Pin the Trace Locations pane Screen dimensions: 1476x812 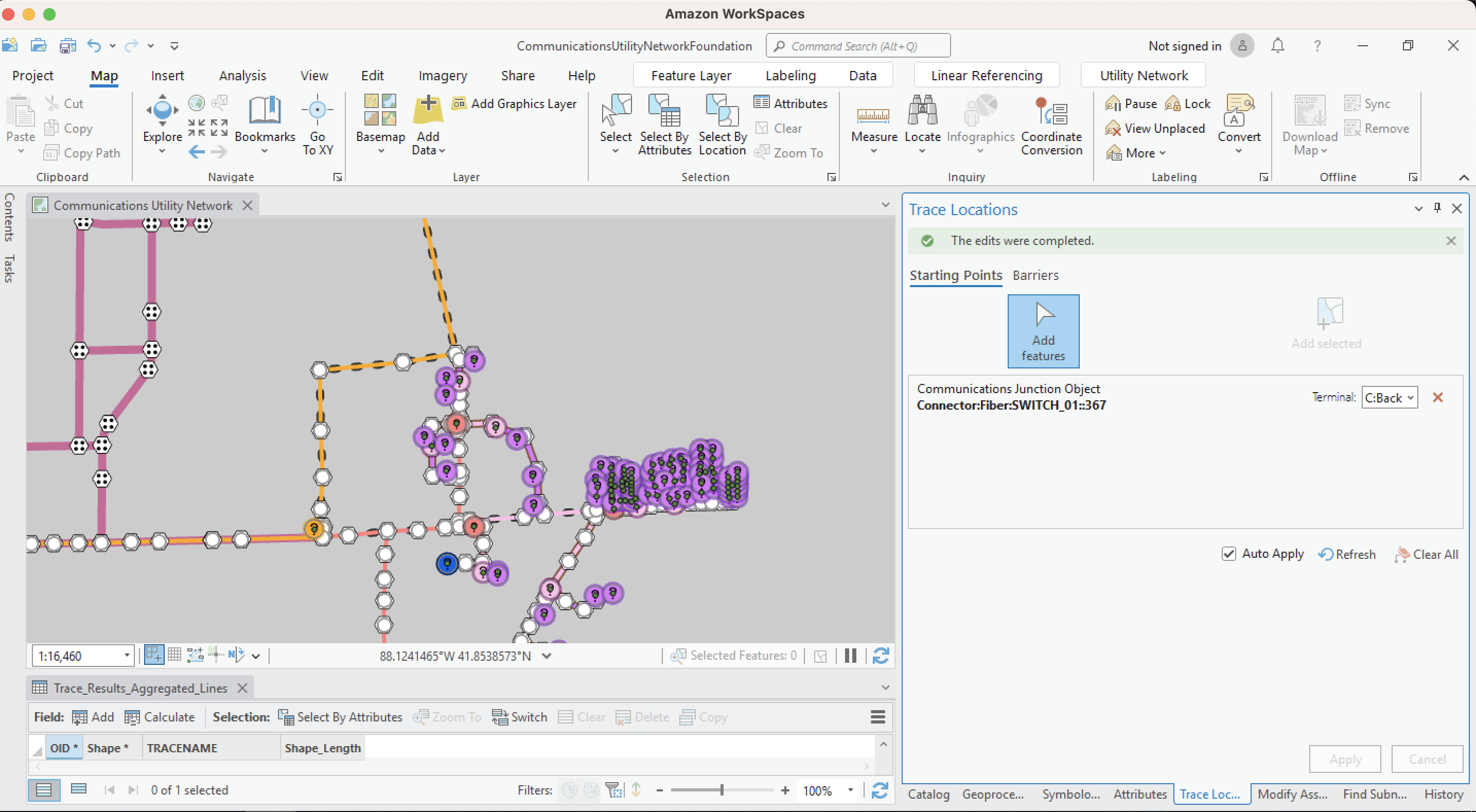click(1437, 208)
